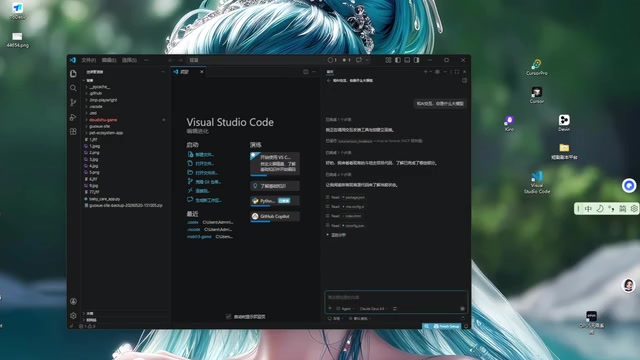Toggle the primary side bar layout icon
The width and height of the screenshot is (640, 360).
pyautogui.click(x=398, y=60)
